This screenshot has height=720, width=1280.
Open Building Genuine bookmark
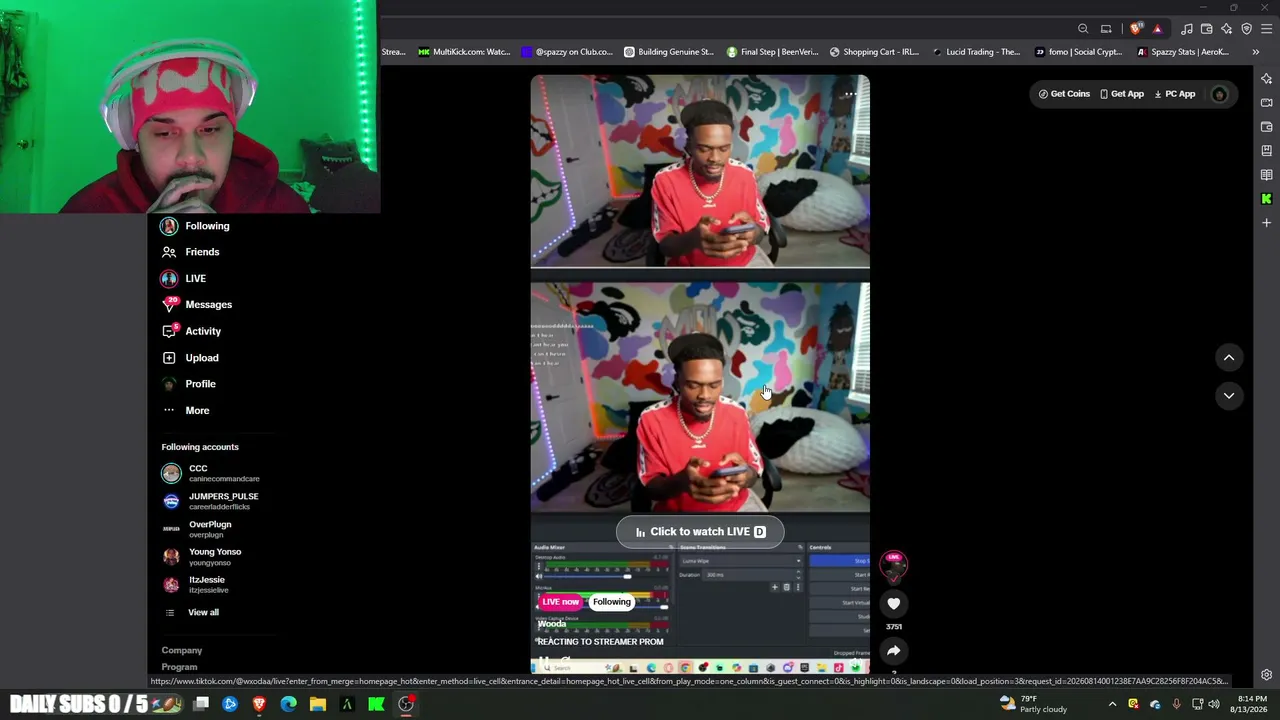pyautogui.click(x=668, y=52)
